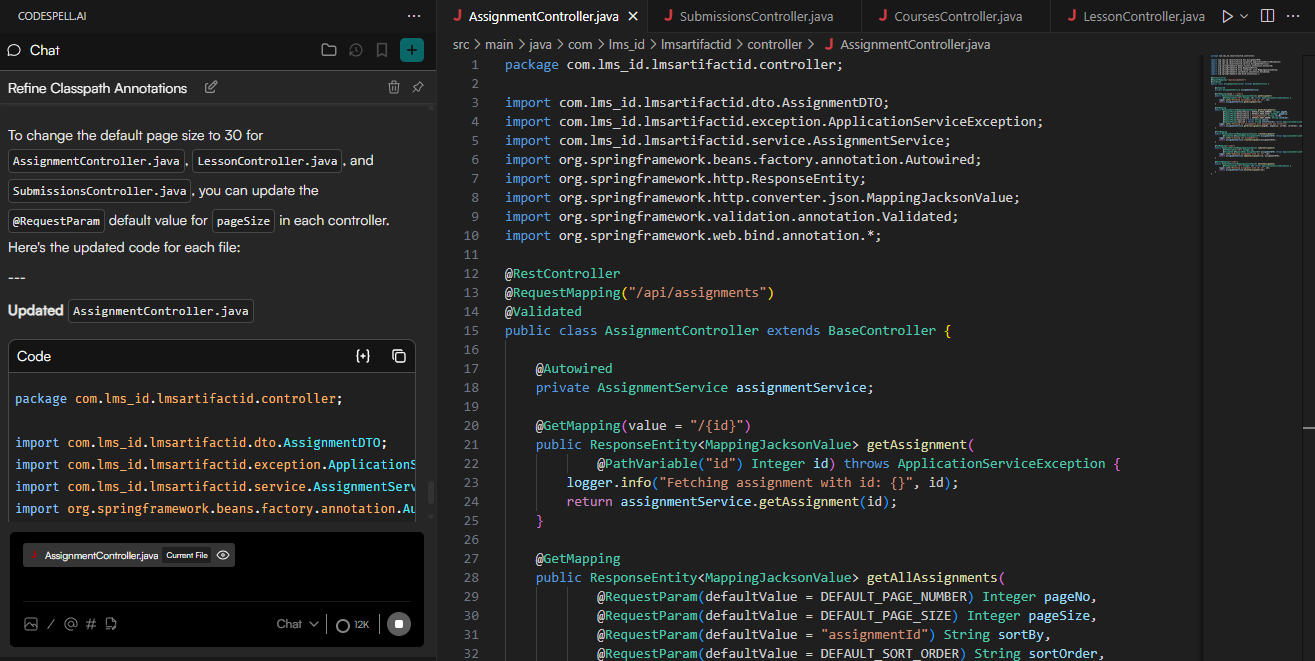This screenshot has width=1315, height=661.
Task: Expand the run options dropdown arrow
Action: [1244, 16]
